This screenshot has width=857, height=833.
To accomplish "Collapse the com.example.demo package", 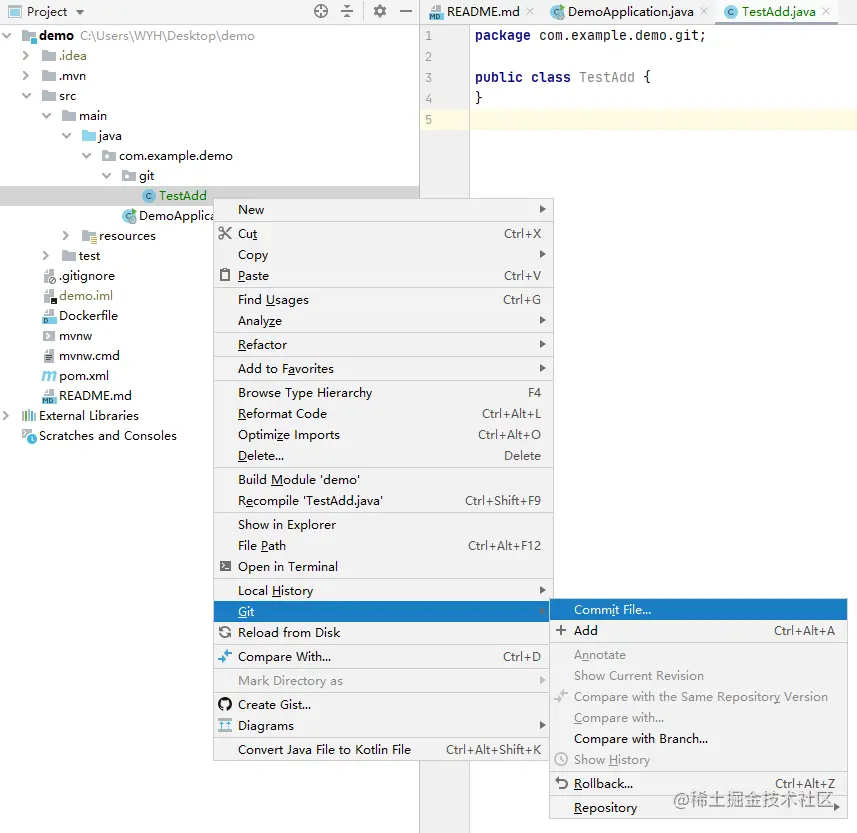I will tap(86, 156).
